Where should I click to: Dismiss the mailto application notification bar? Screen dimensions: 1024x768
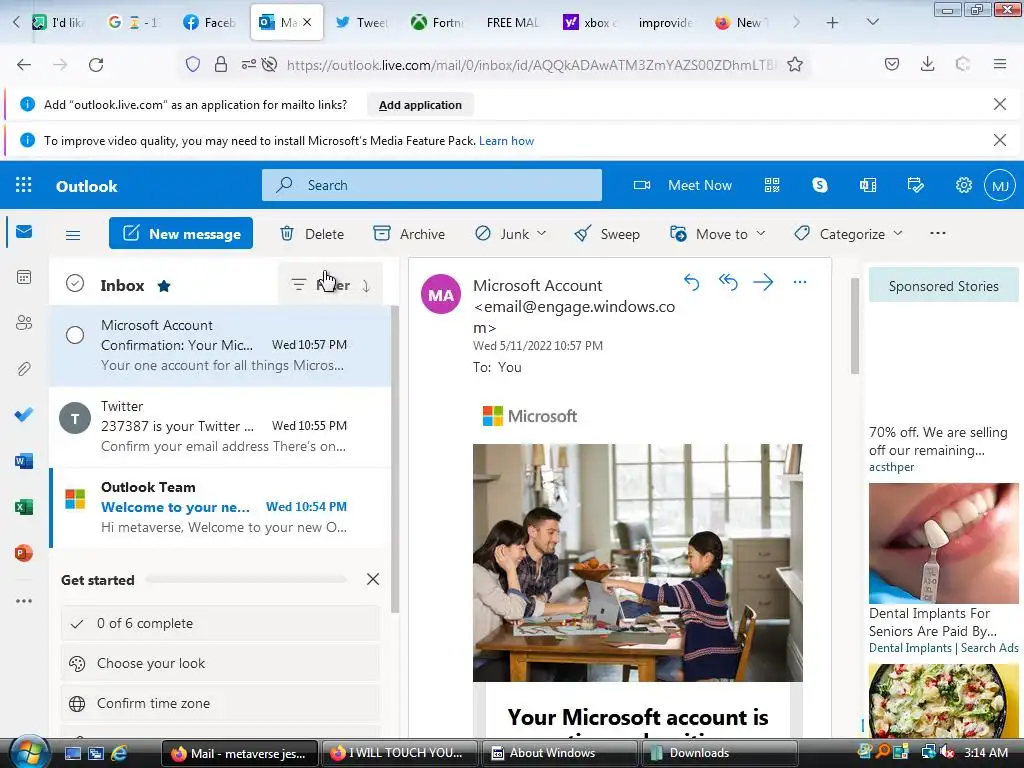tap(1000, 104)
